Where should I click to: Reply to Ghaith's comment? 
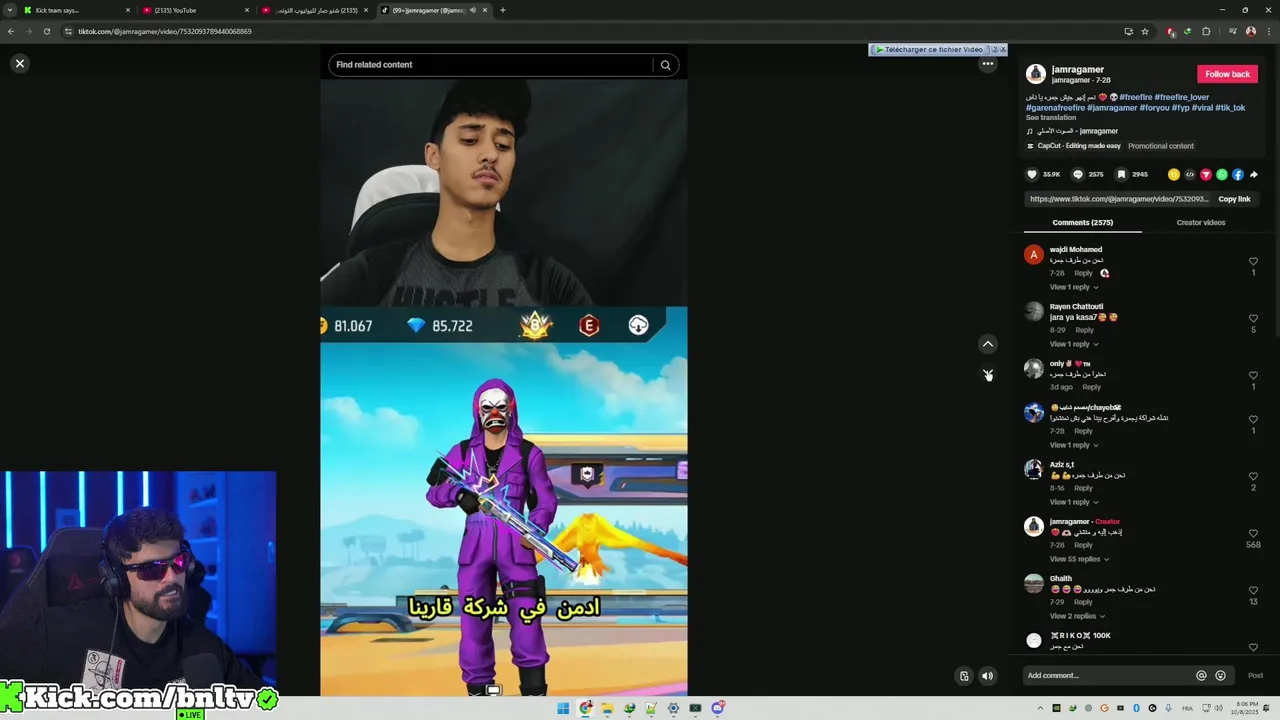1083,602
